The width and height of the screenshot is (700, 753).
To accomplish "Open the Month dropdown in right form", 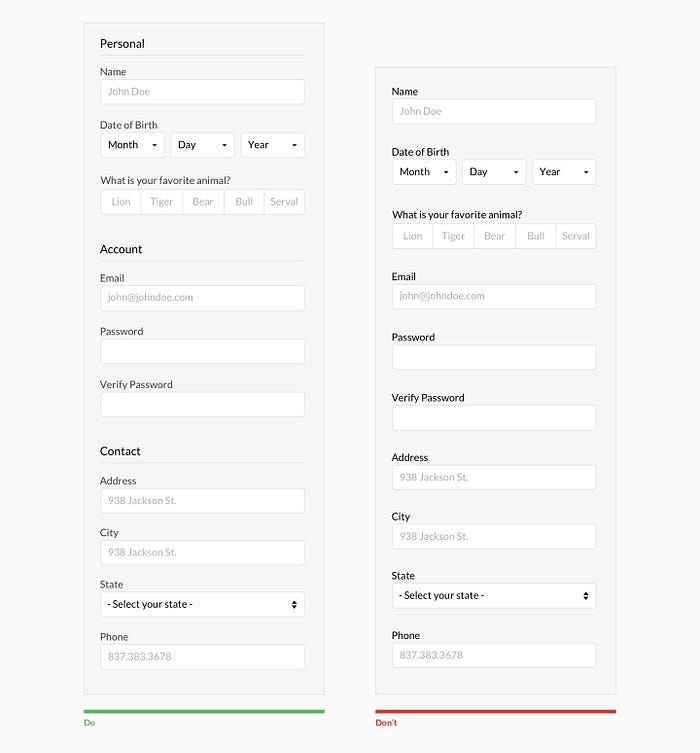I will 424,172.
